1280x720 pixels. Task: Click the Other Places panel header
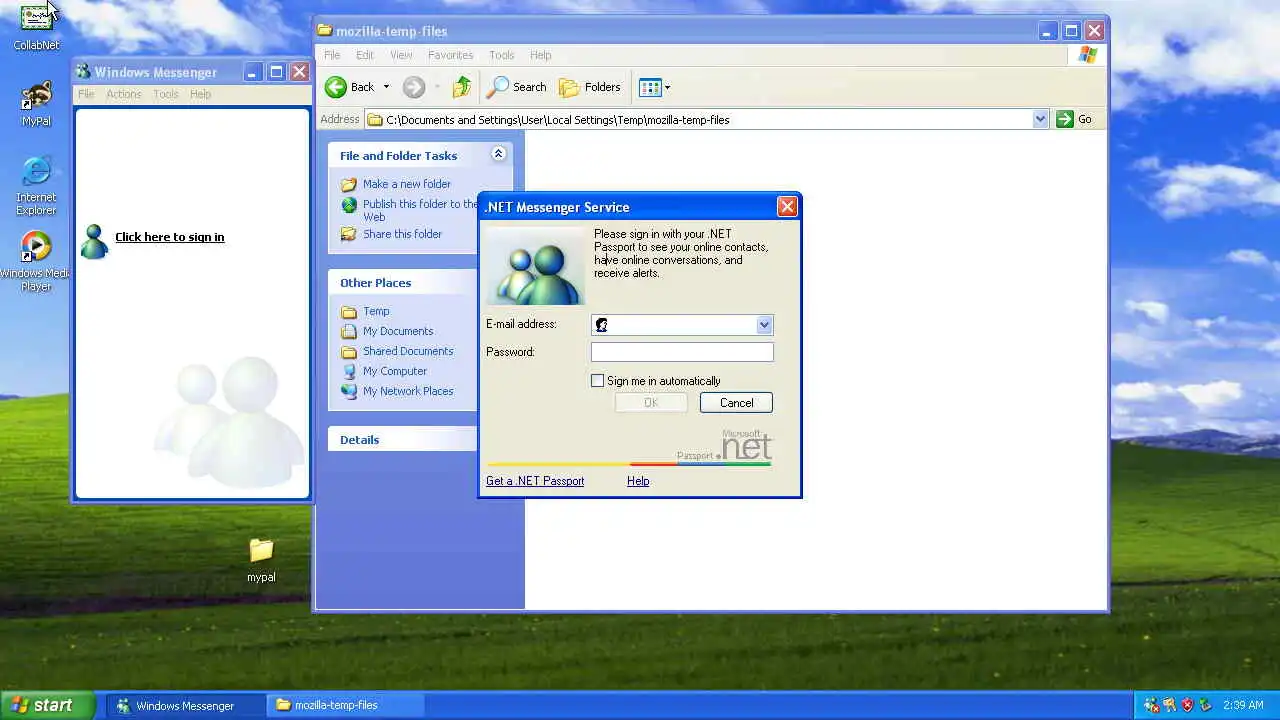coord(403,283)
